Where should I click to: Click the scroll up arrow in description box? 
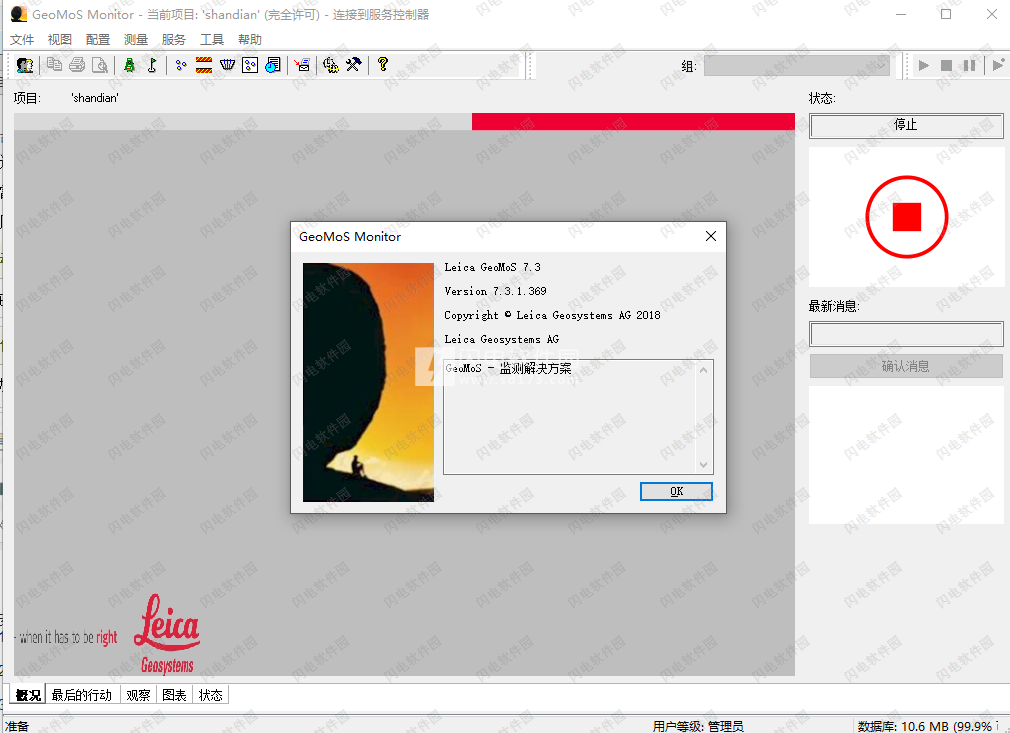click(703, 370)
